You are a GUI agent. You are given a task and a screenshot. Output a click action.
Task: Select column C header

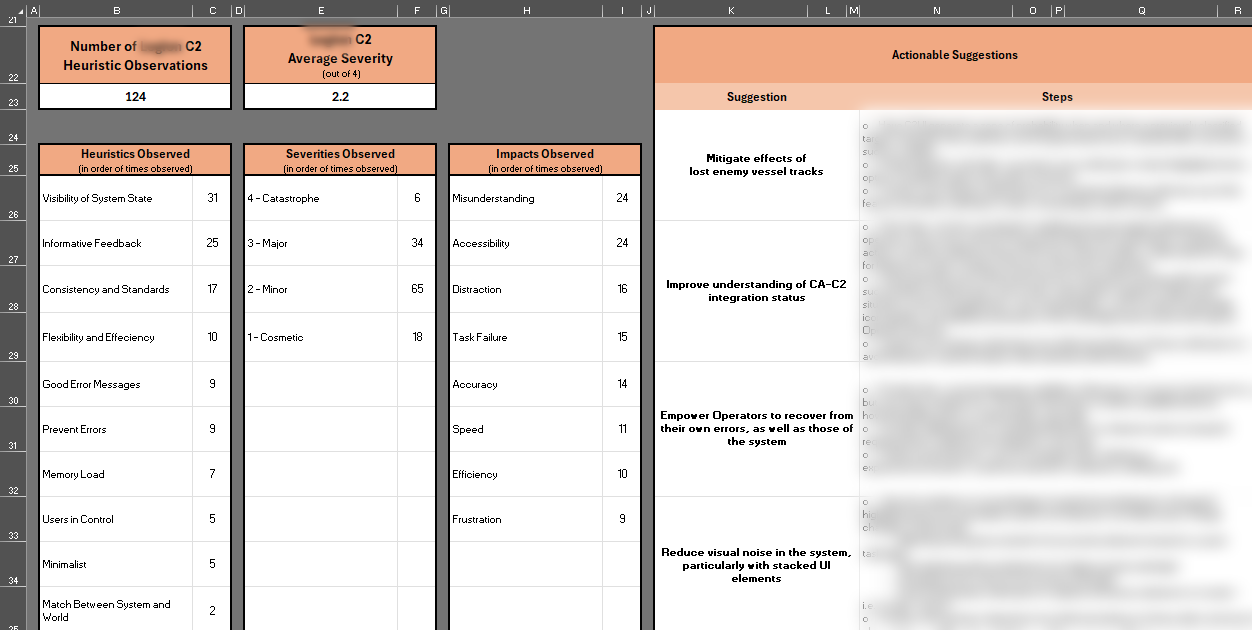click(212, 10)
